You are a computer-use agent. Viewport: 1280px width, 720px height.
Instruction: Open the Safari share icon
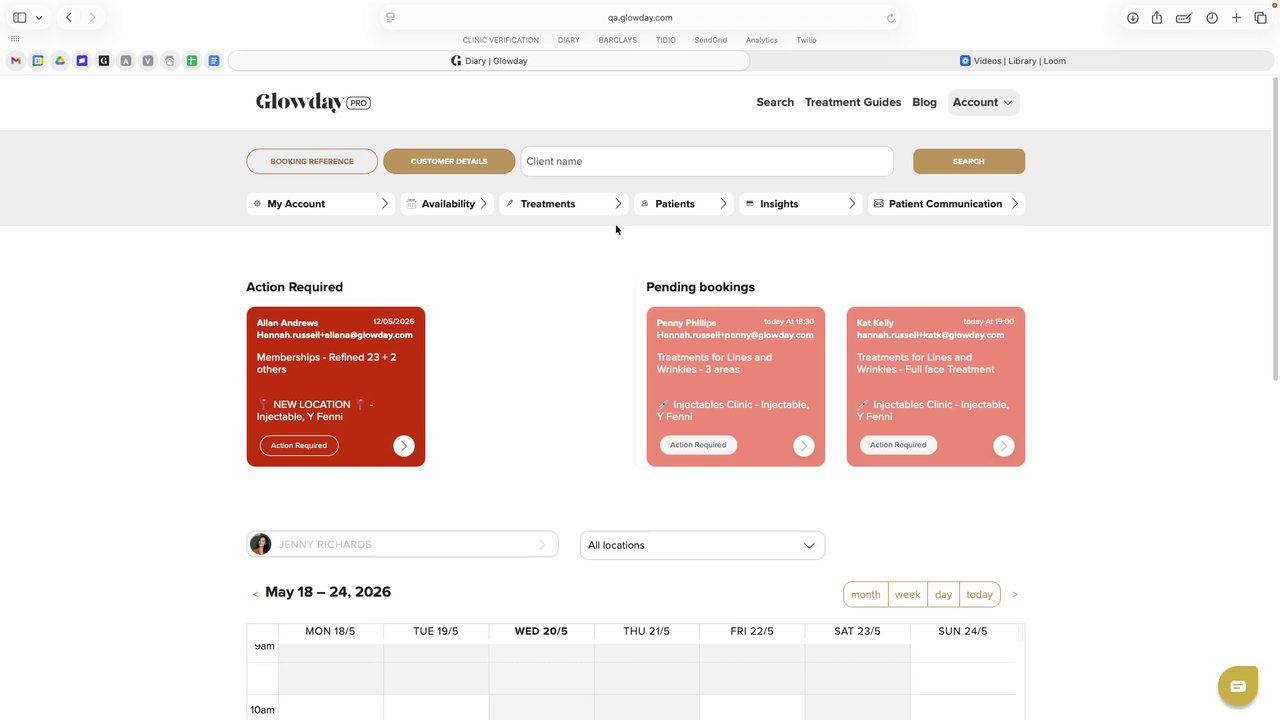(1157, 18)
